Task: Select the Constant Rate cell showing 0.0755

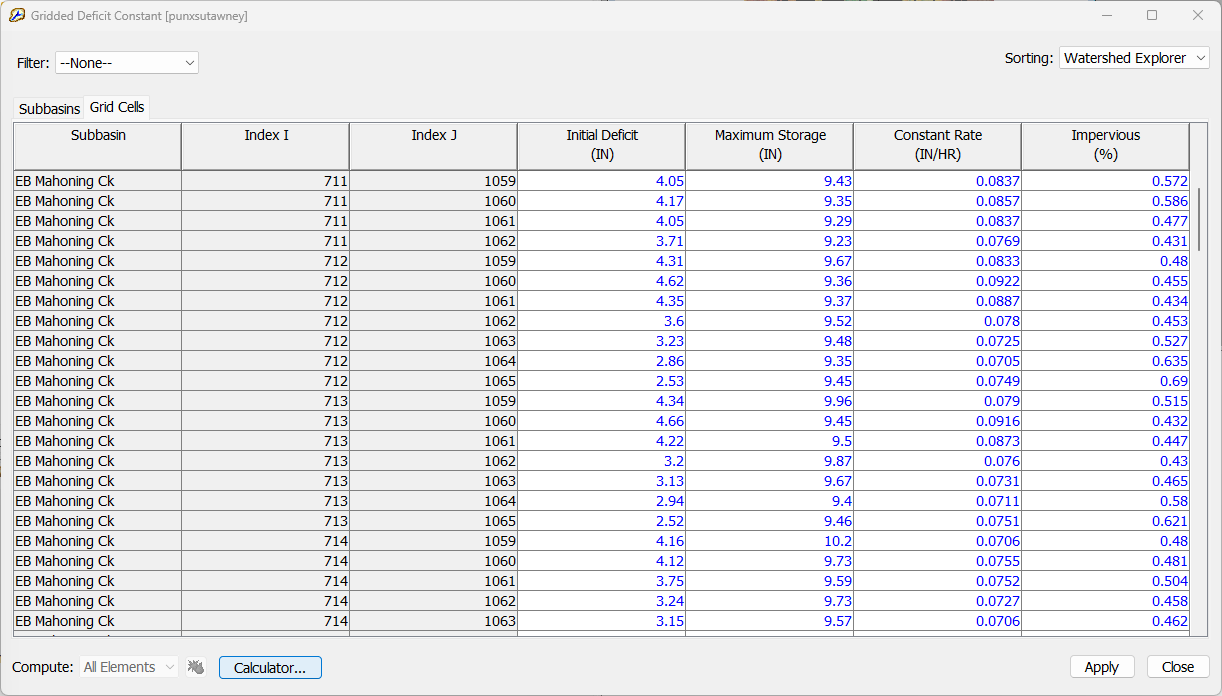Action: [x=938, y=561]
